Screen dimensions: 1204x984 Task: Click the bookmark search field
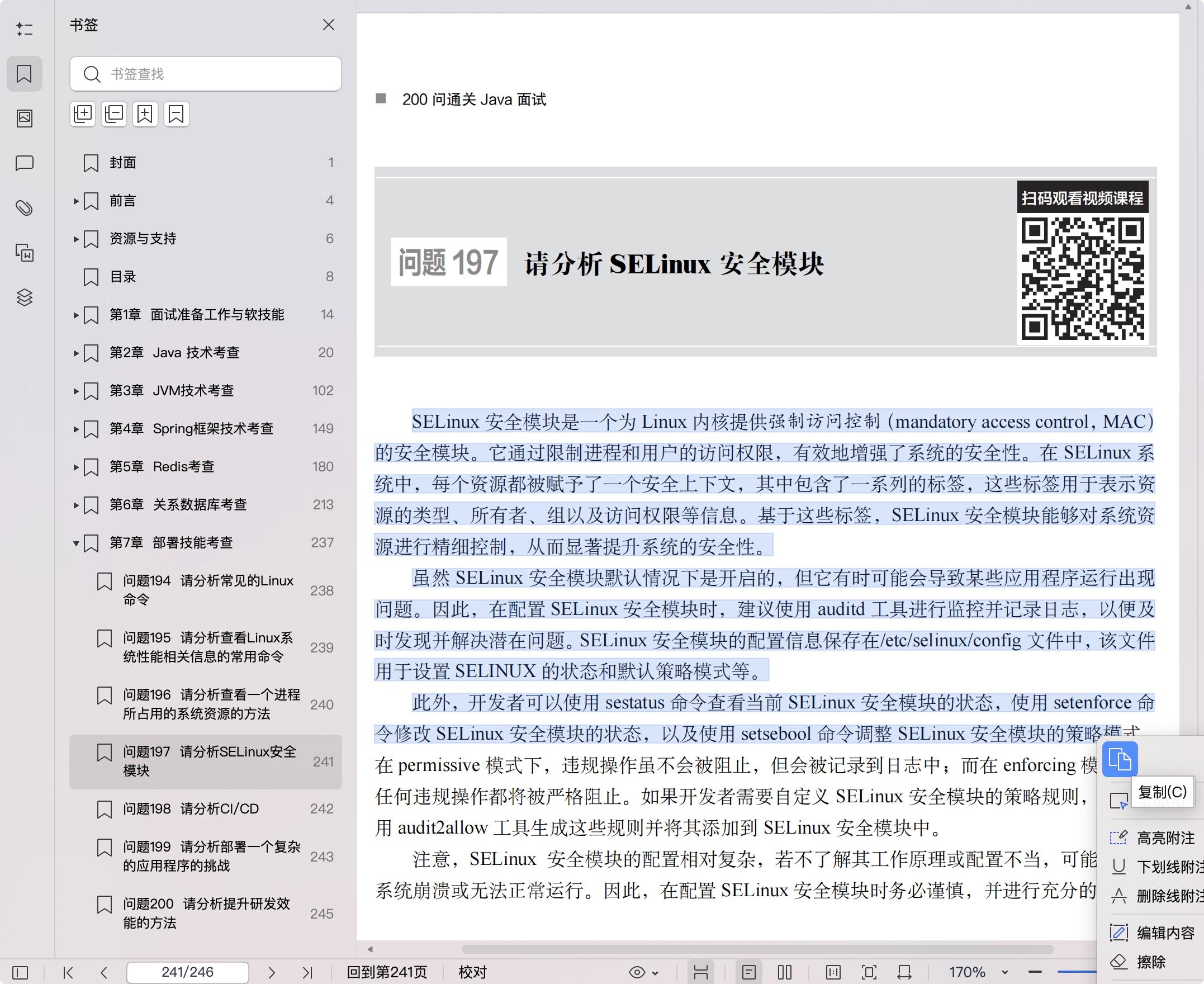pos(206,74)
